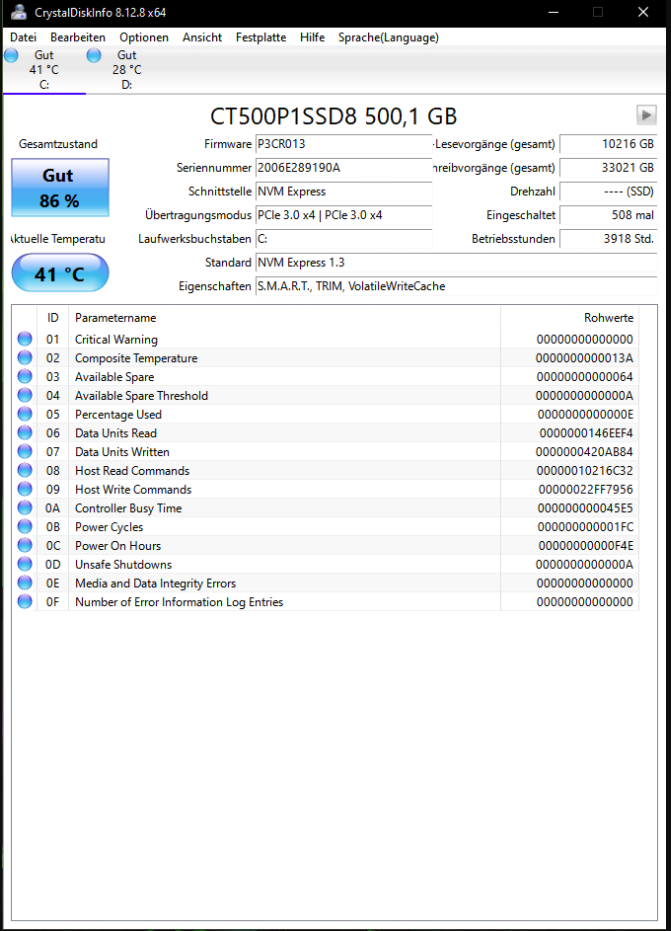
Task: Select the Data Units Written parameter name
Action: [x=122, y=452]
